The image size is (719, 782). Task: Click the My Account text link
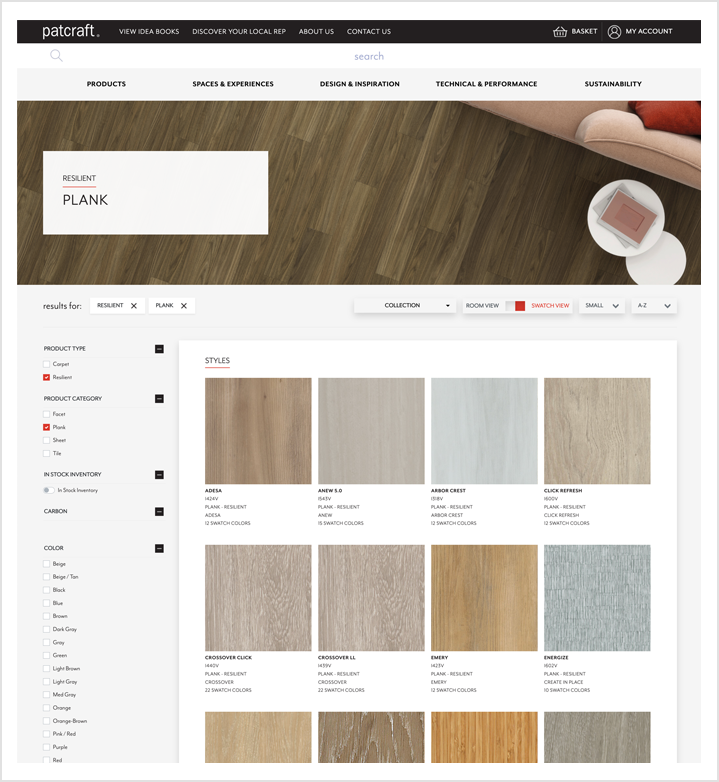[x=649, y=31]
